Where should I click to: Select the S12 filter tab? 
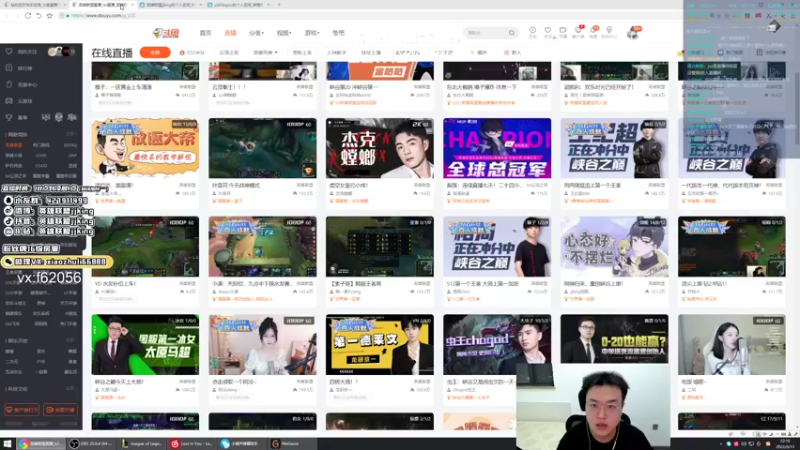coord(192,53)
